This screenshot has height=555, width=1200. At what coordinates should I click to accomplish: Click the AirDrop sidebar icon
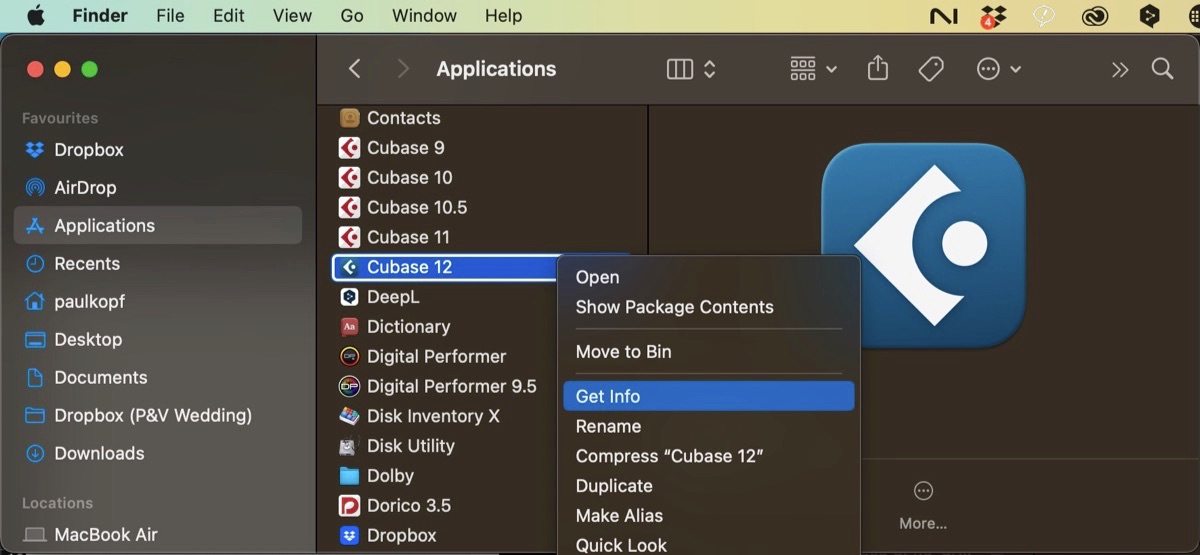click(x=35, y=188)
